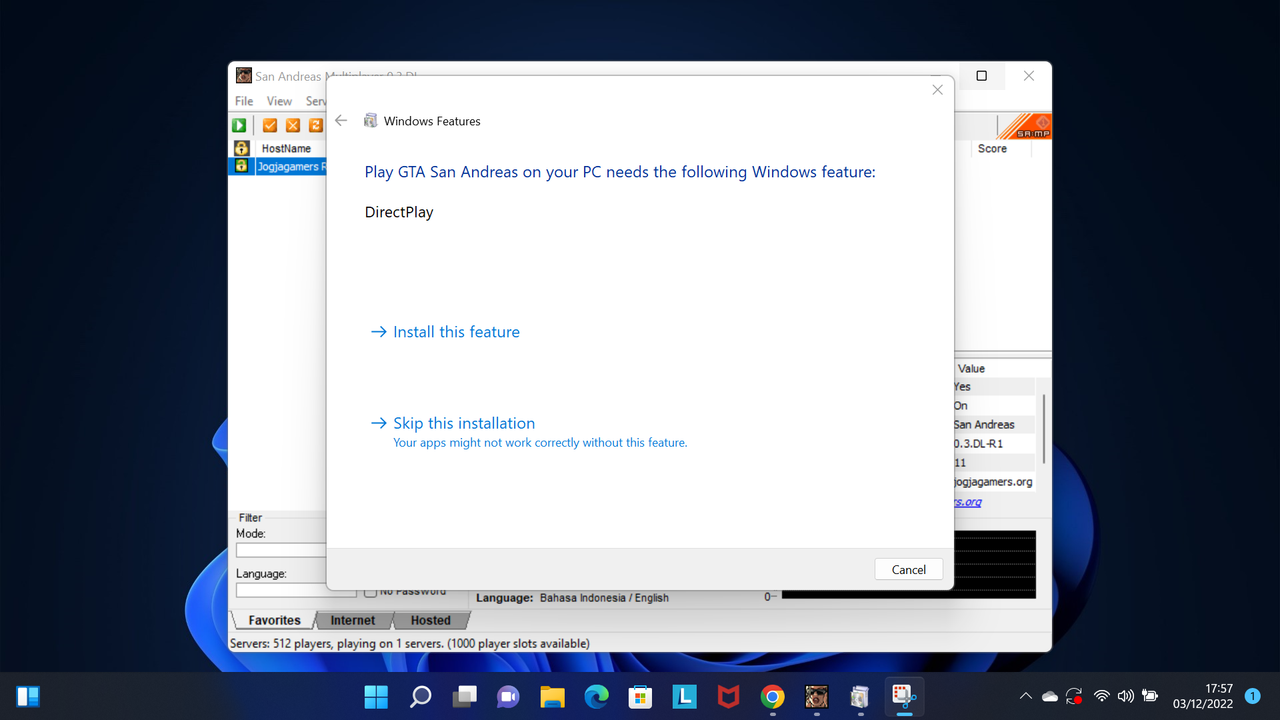
Task: Switch to the Hosted tab
Action: tap(431, 620)
